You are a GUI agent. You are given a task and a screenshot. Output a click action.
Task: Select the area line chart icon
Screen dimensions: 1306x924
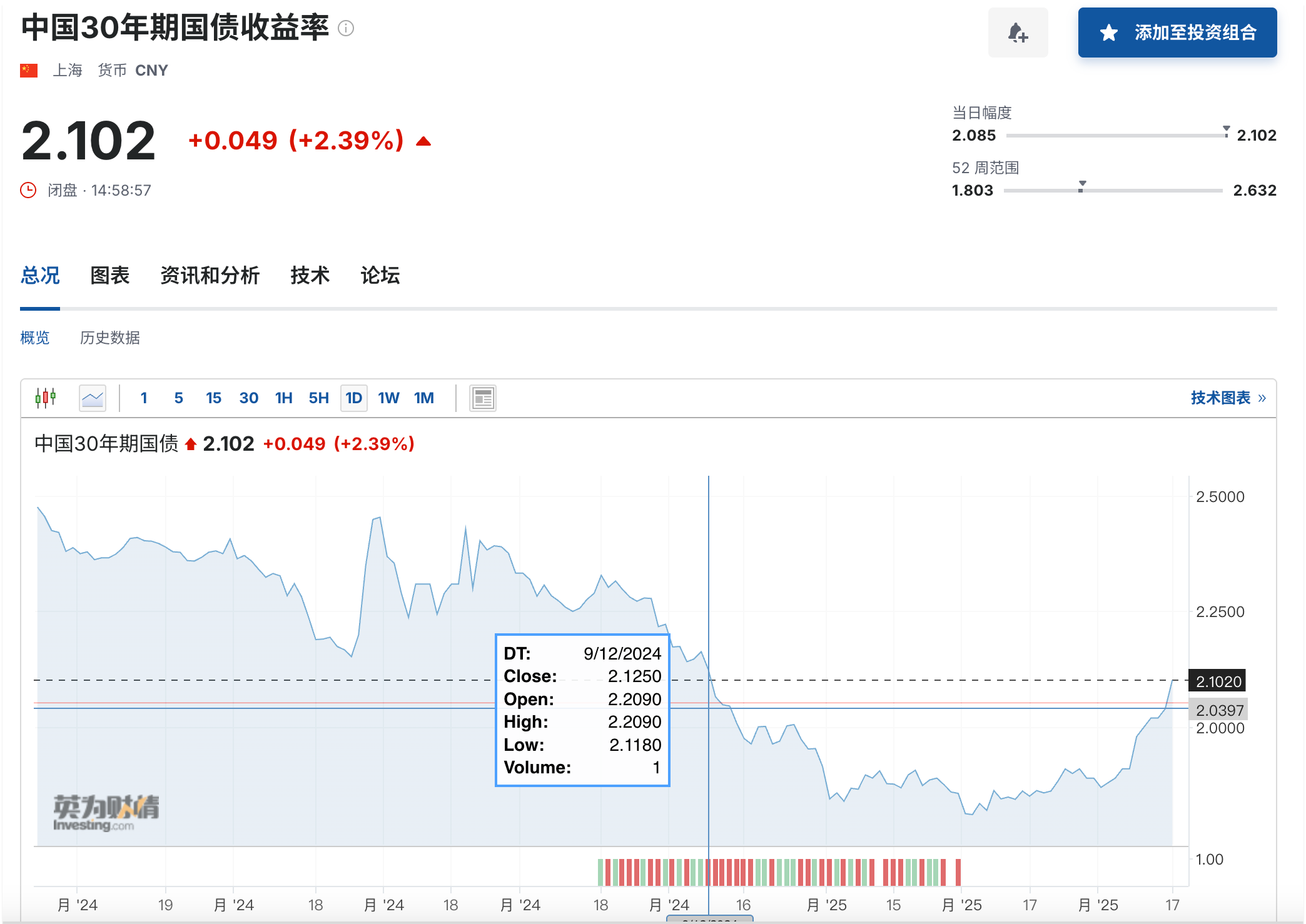pos(93,398)
